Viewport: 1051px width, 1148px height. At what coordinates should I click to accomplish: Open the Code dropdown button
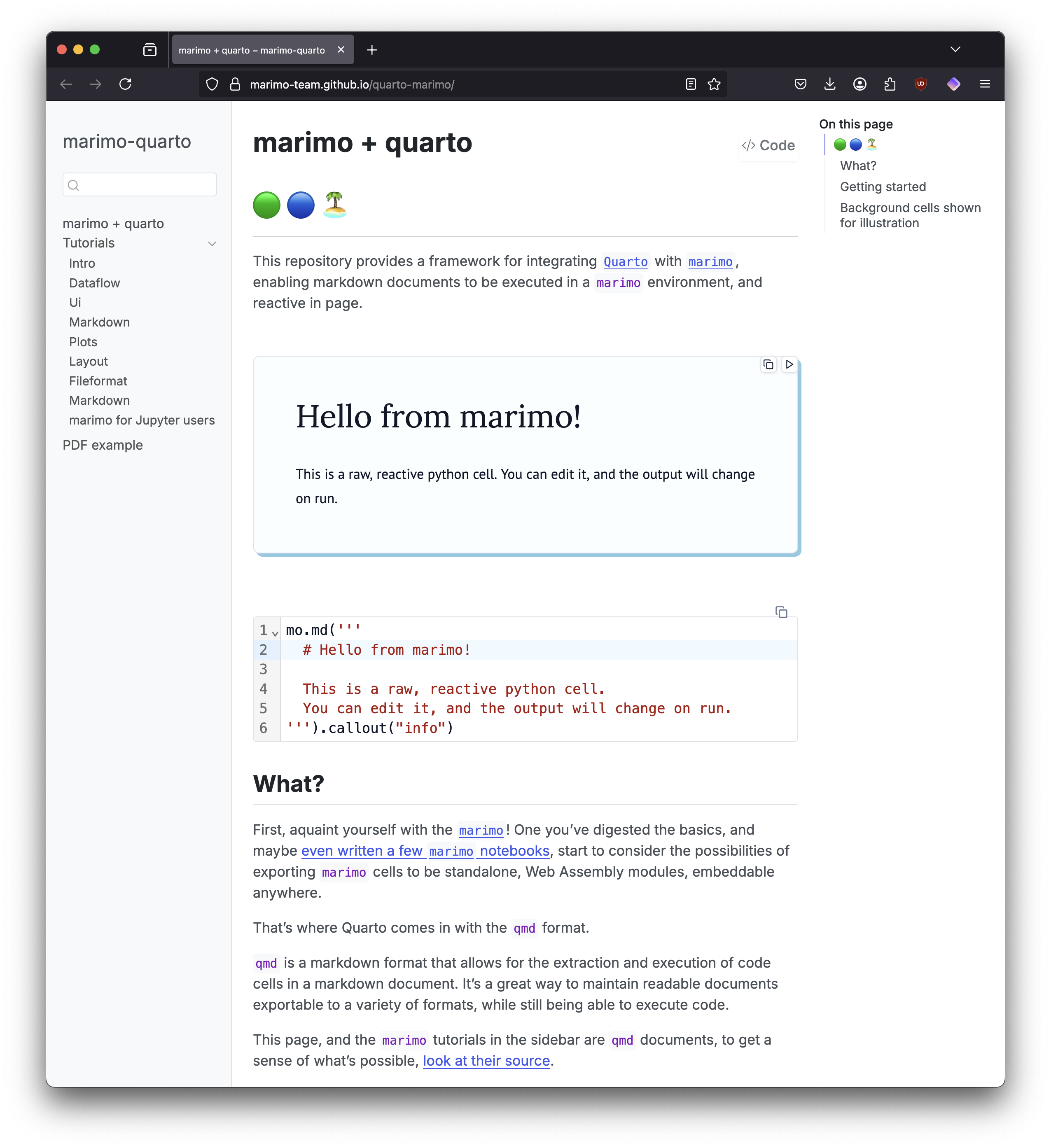(768, 145)
